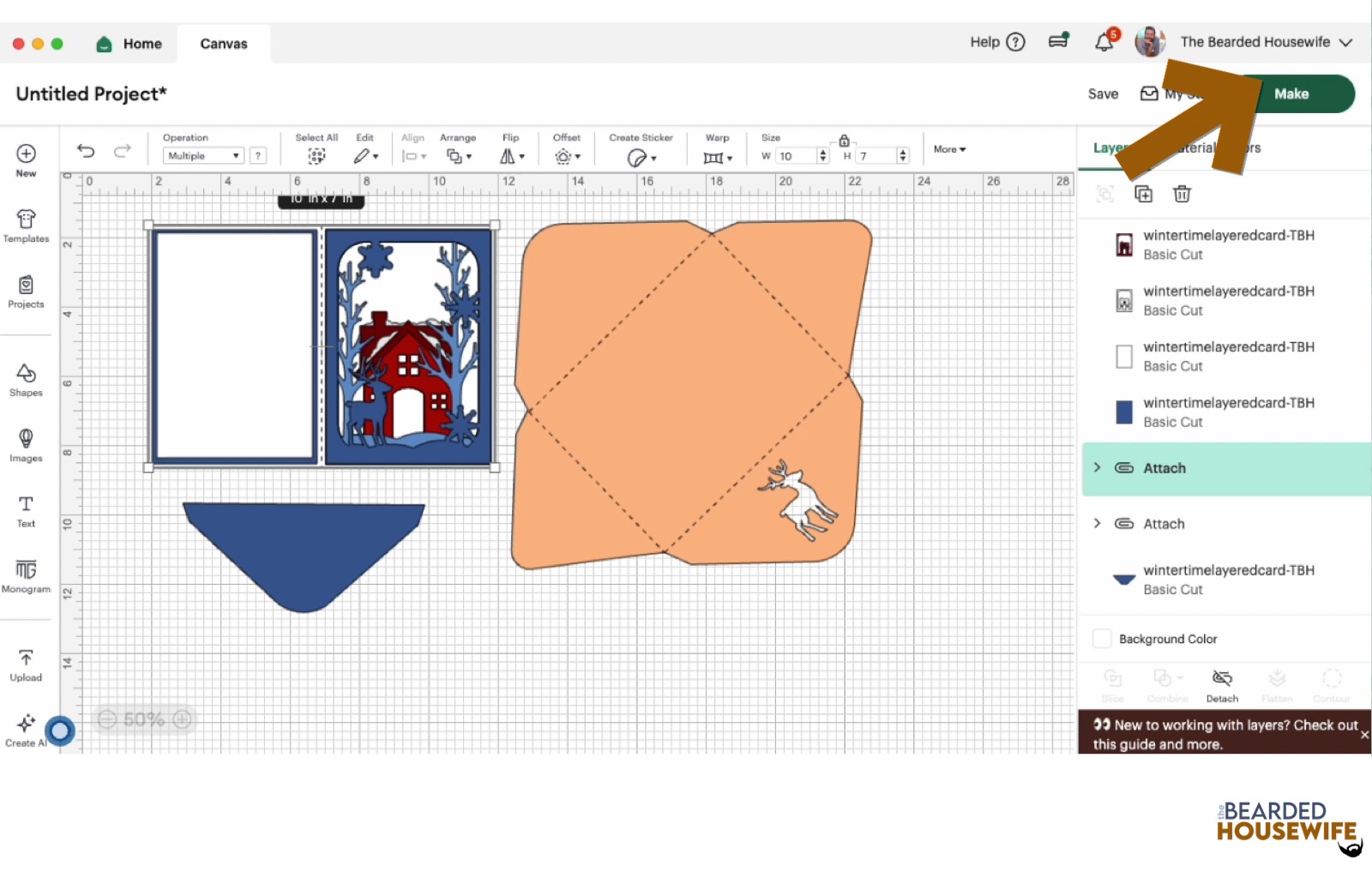This screenshot has width=1372, height=872.
Task: Open the Operation dropdown
Action: (203, 156)
